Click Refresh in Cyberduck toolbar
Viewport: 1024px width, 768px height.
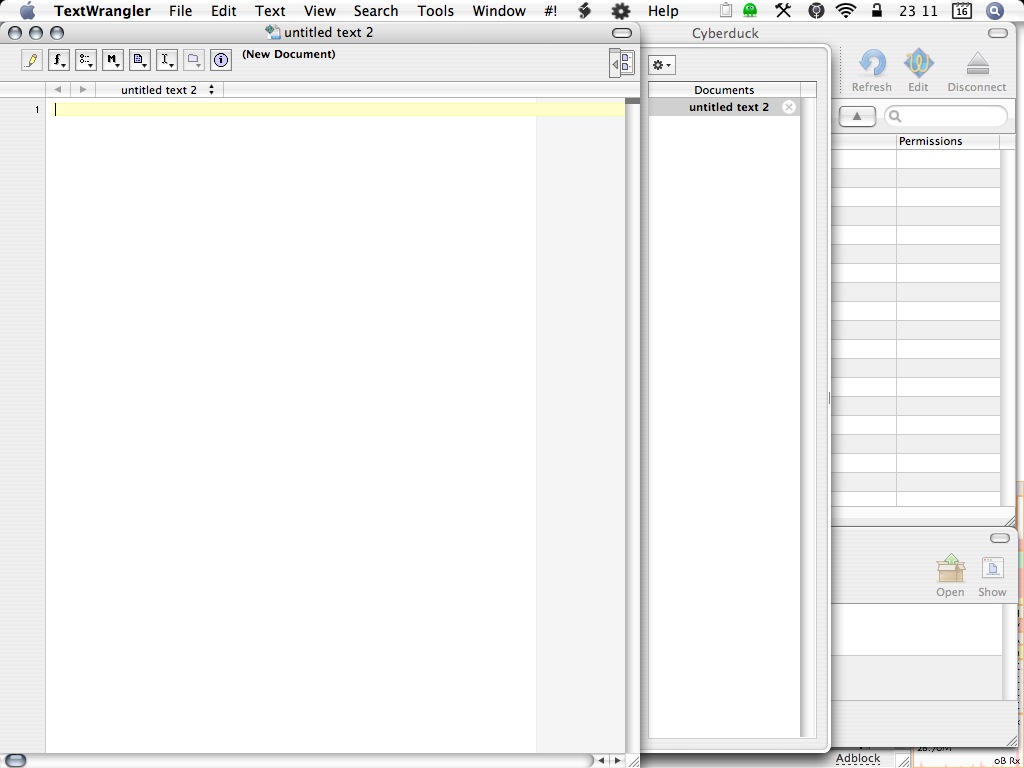[871, 71]
